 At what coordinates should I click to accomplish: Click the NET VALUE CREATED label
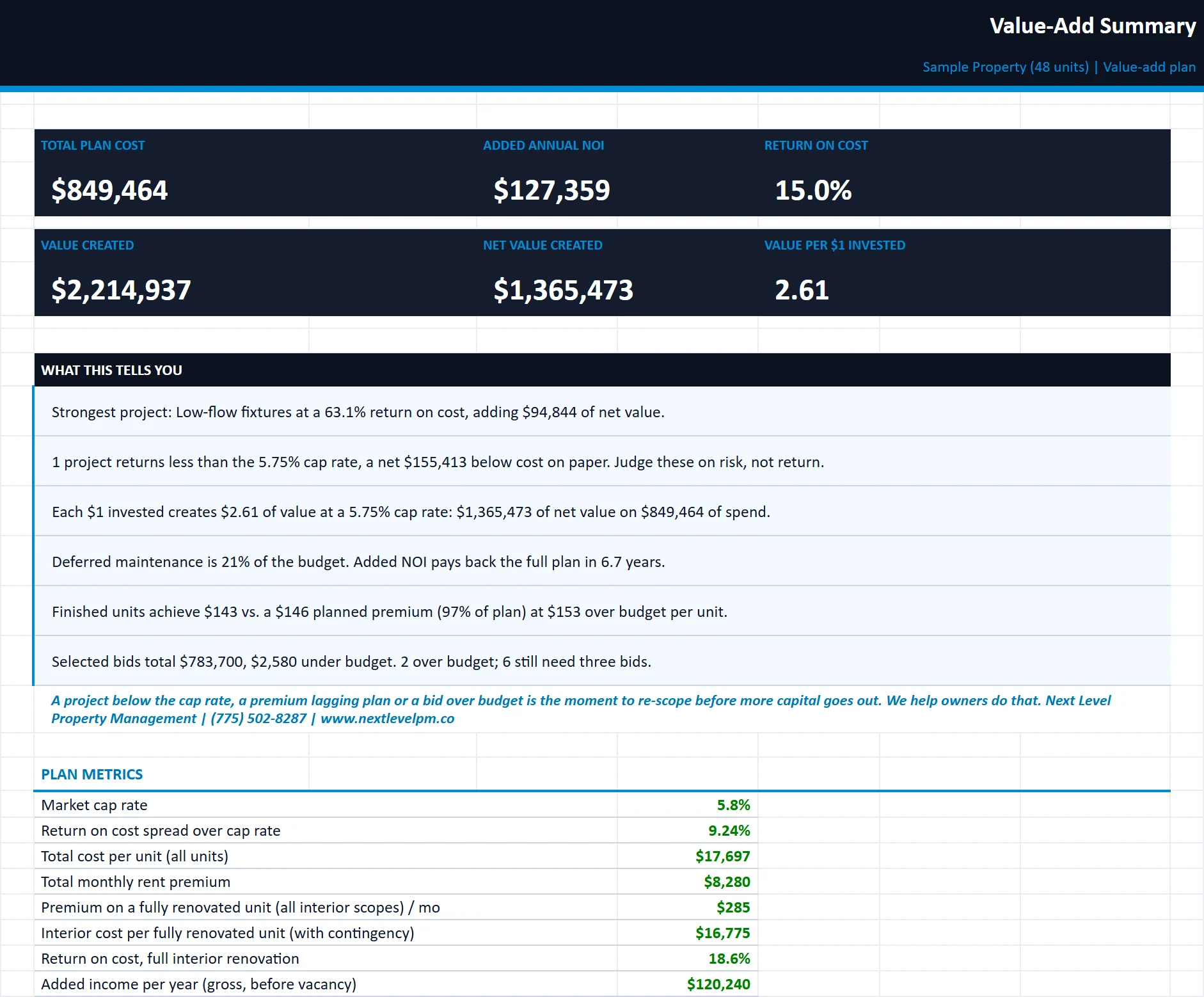(543, 245)
